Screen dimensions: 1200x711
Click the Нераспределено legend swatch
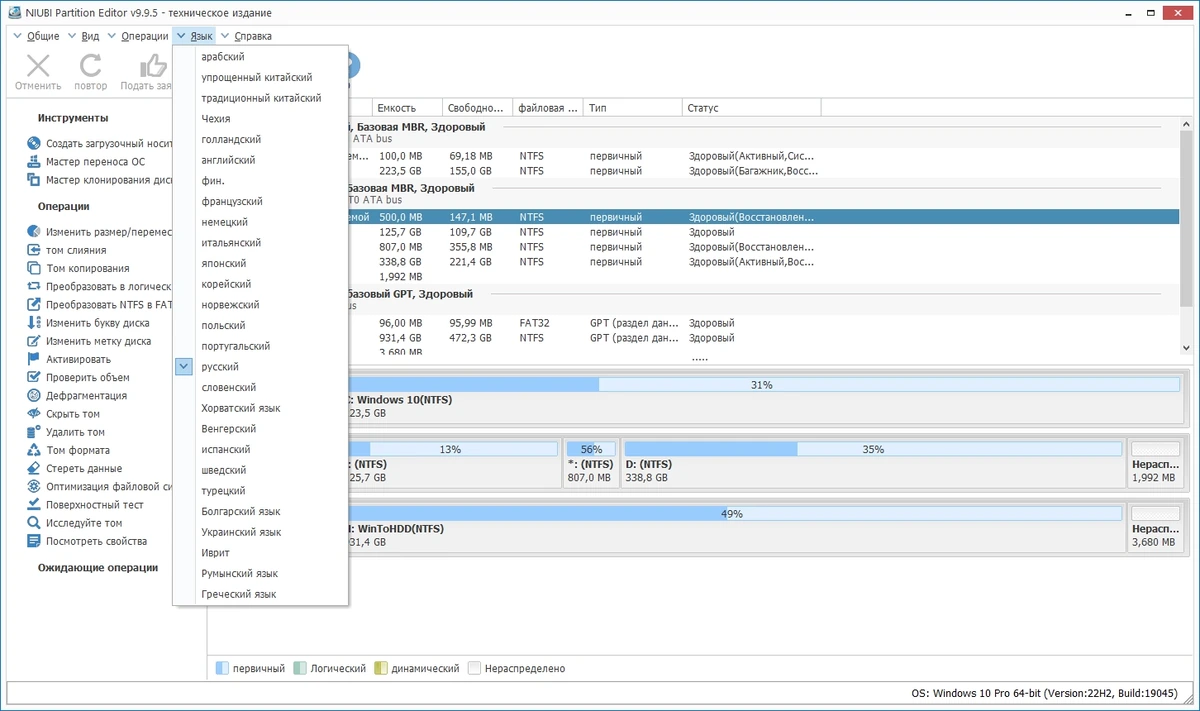coord(475,668)
